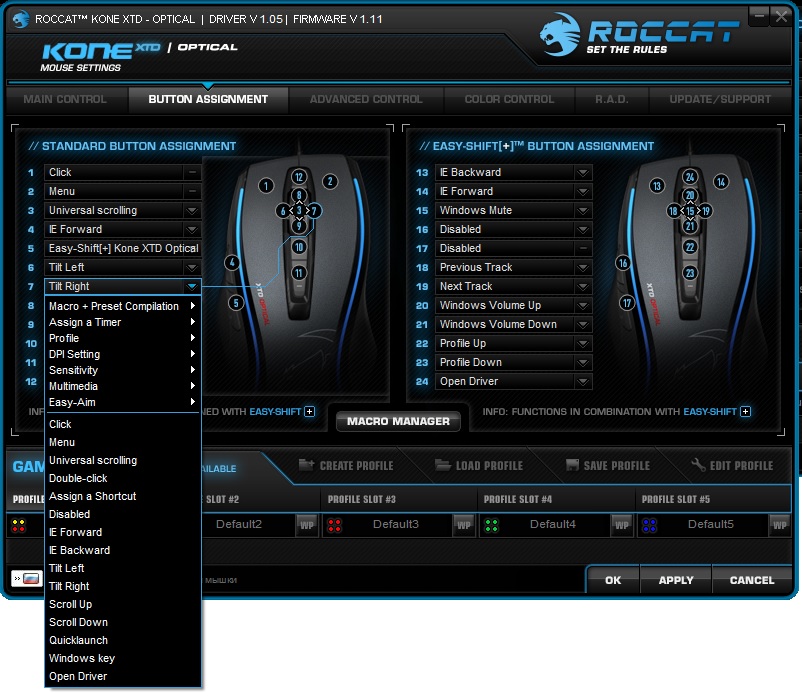Select marker 22 on the Easy-Shift mouse diagram
The height and width of the screenshot is (699, 802).
[x=690, y=247]
